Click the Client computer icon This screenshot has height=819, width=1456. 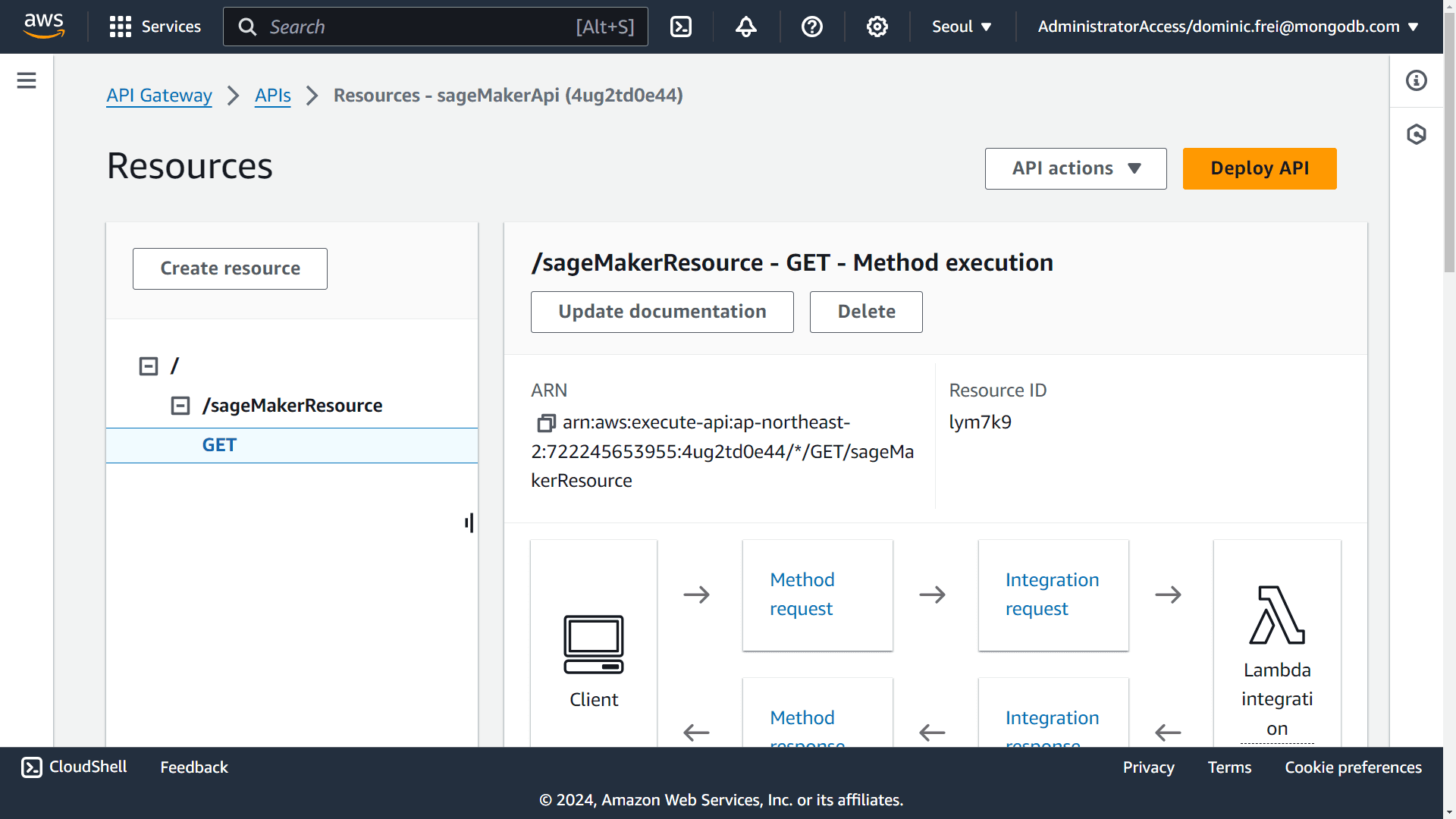(594, 644)
